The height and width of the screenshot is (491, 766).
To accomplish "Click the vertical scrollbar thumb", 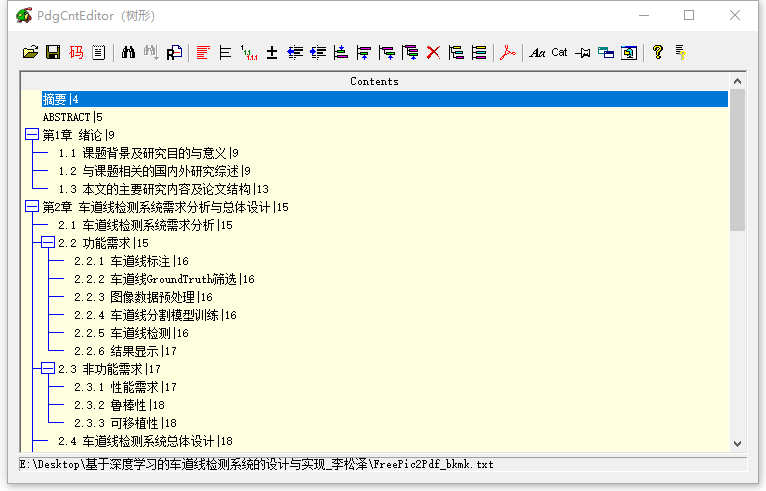I will point(737,160).
